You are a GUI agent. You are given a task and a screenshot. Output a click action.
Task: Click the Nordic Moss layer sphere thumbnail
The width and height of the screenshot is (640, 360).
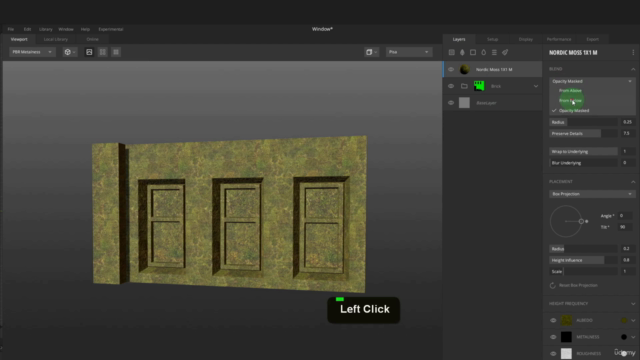tap(464, 69)
